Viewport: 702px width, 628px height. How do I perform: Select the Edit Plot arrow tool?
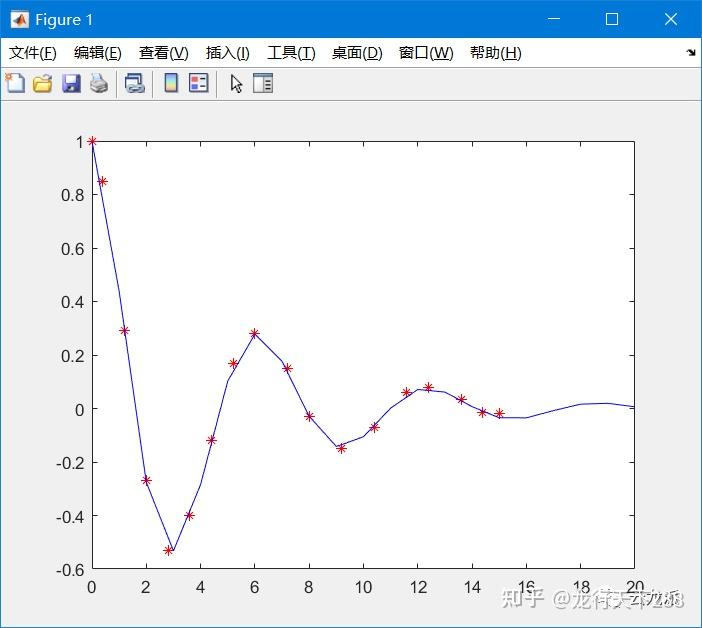coord(236,84)
